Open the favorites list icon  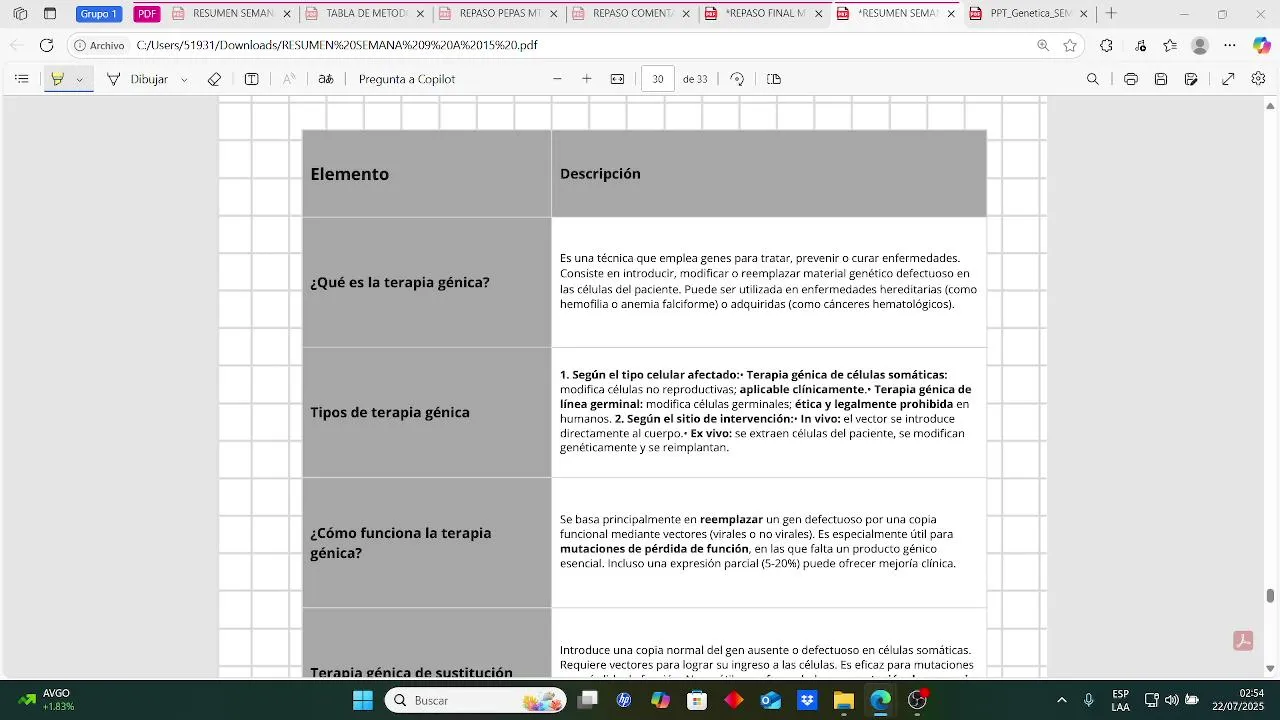click(1171, 46)
